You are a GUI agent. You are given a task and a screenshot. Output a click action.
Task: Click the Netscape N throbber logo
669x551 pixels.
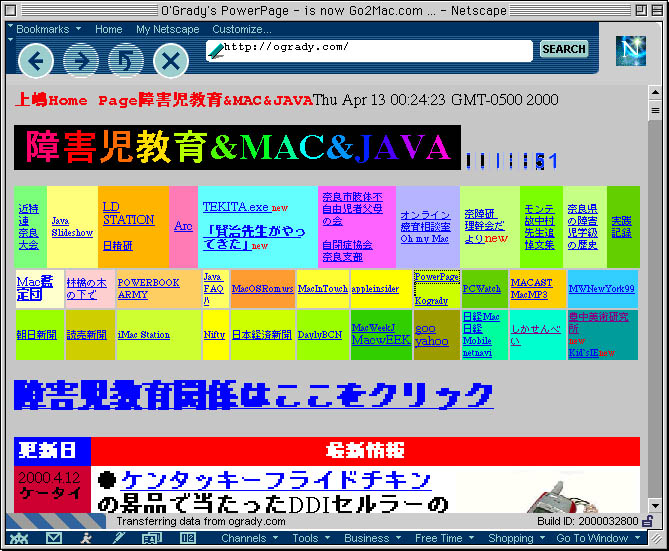631,51
